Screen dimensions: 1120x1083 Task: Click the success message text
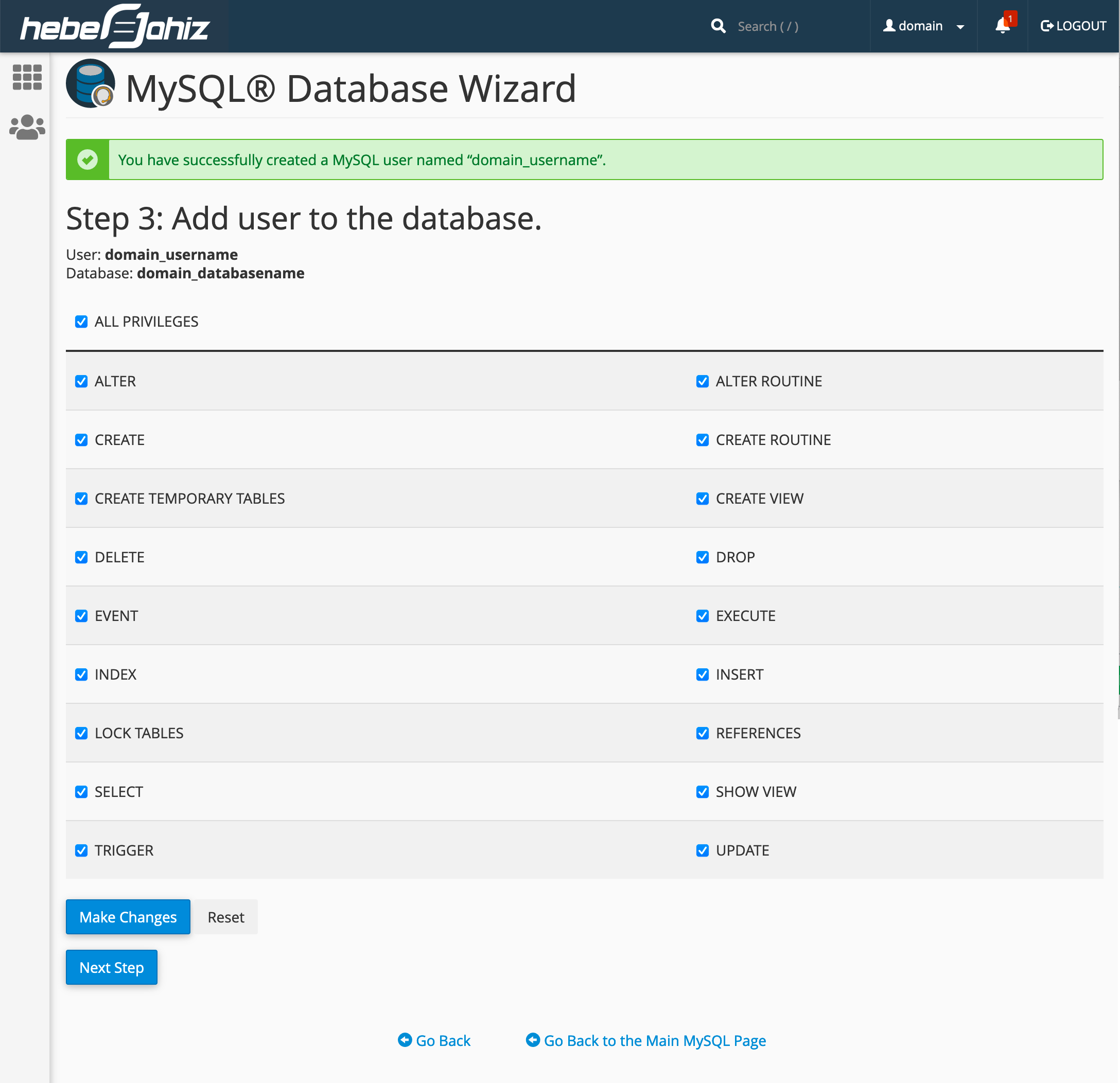[362, 160]
